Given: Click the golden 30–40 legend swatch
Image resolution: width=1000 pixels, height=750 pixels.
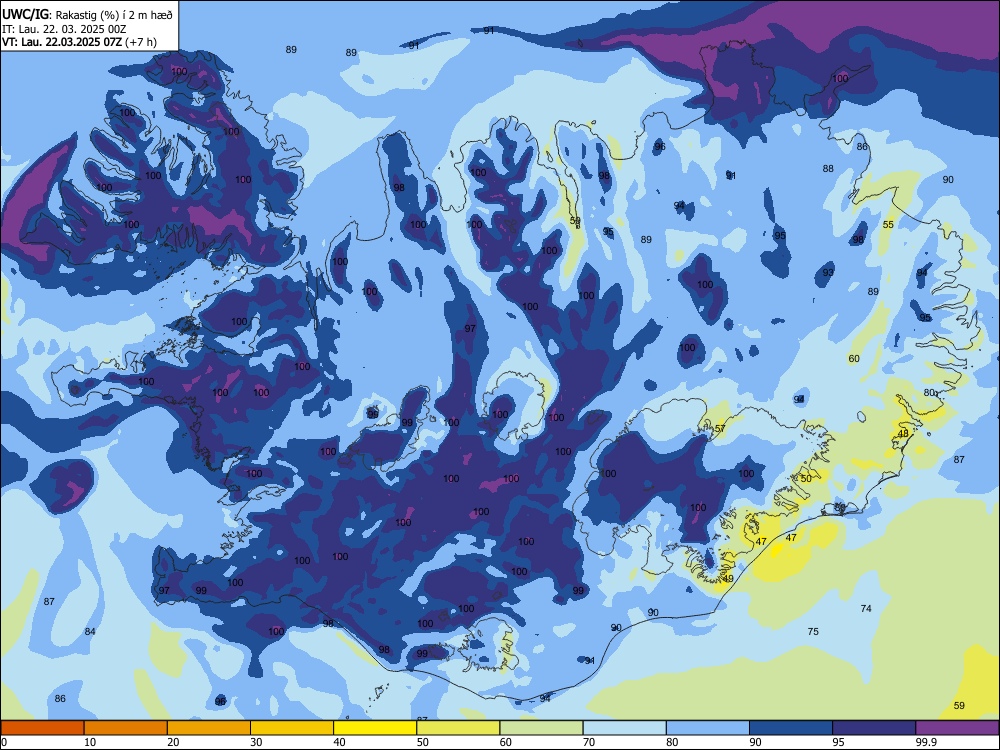Looking at the screenshot, I should [292, 728].
